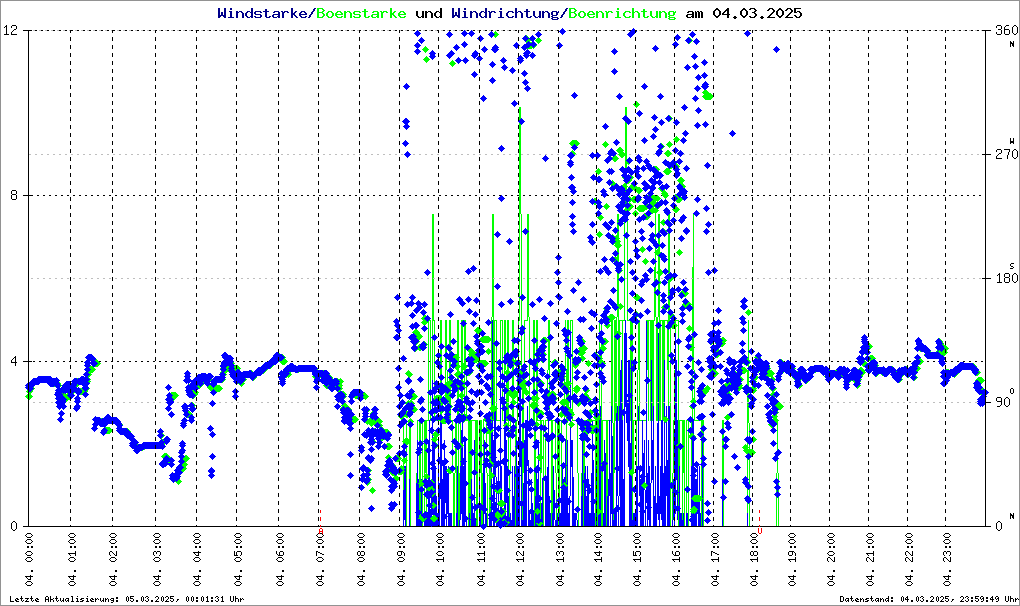1020x606 pixels.
Task: Click the right axis label '90'
Action: (1005, 403)
